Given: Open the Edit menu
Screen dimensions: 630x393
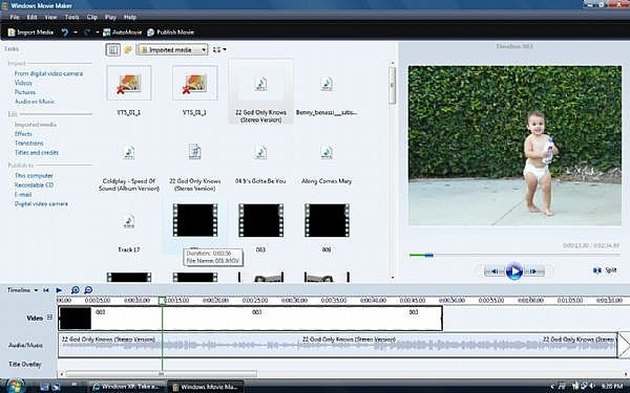Looking at the screenshot, I should coord(32,17).
